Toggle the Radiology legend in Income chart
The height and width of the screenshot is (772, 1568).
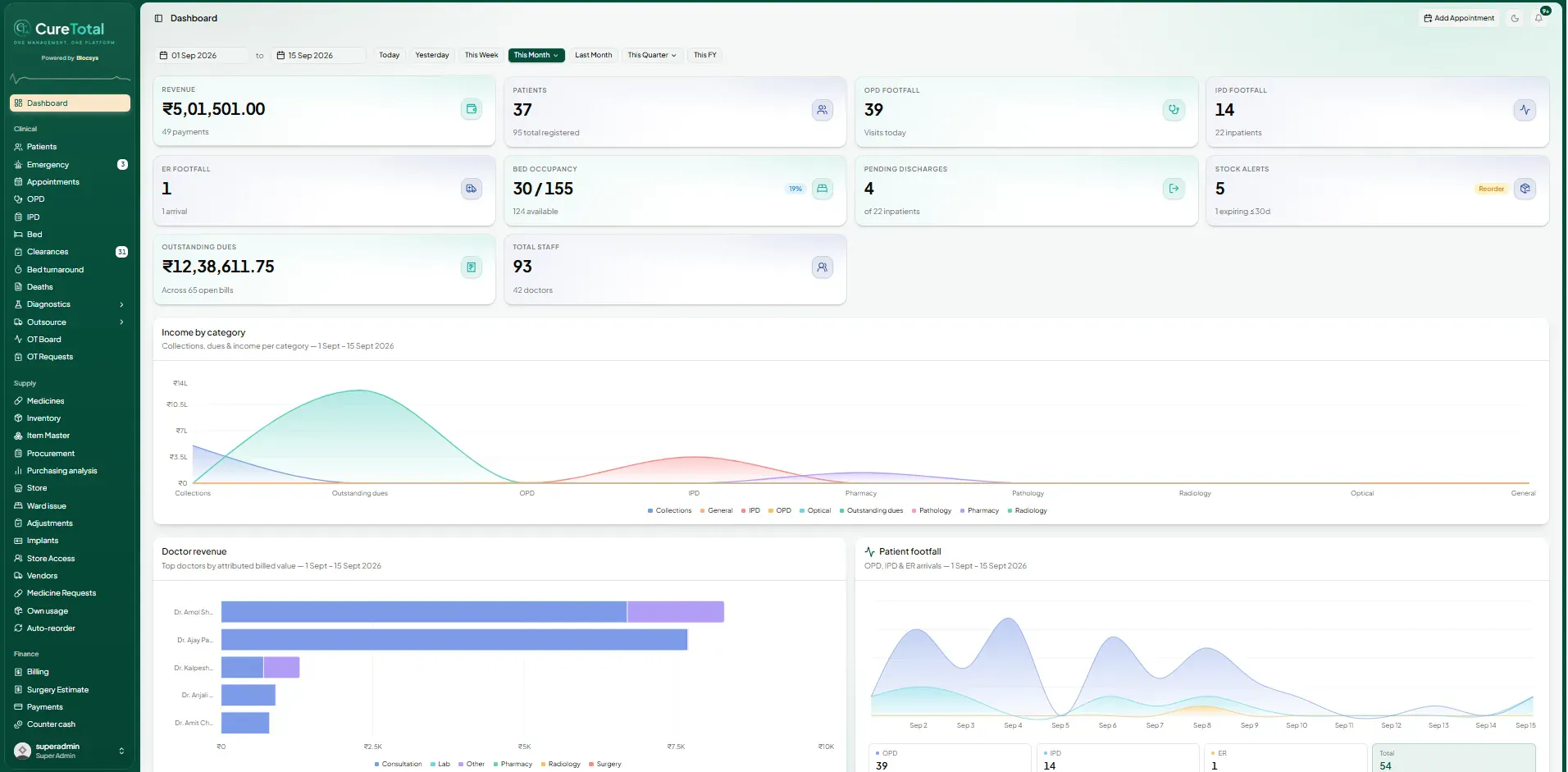pos(1027,510)
